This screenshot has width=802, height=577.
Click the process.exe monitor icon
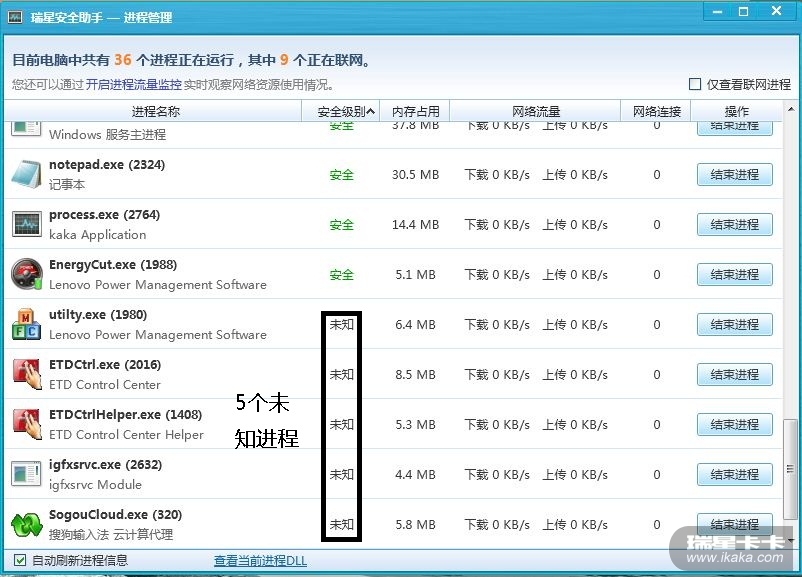[26, 225]
